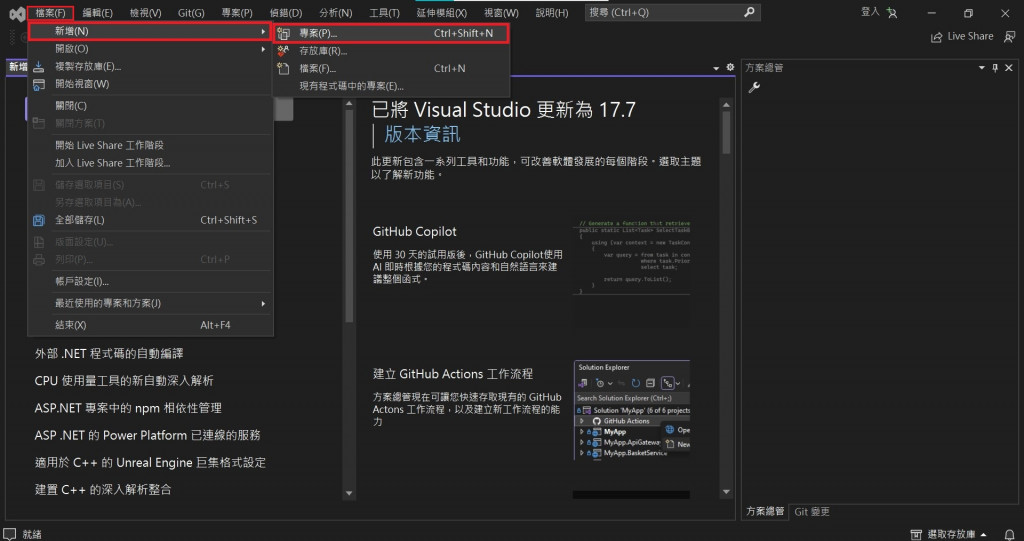This screenshot has width=1024, height=541.
Task: Select 複製存放庫(E)... menu item
Action: tap(151, 66)
